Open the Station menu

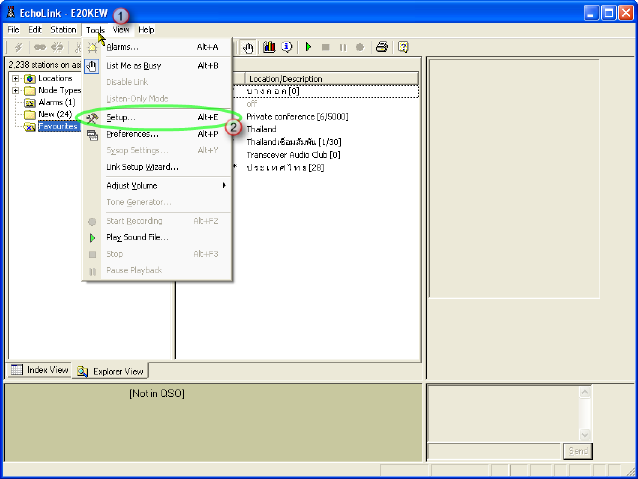pyautogui.click(x=63, y=30)
